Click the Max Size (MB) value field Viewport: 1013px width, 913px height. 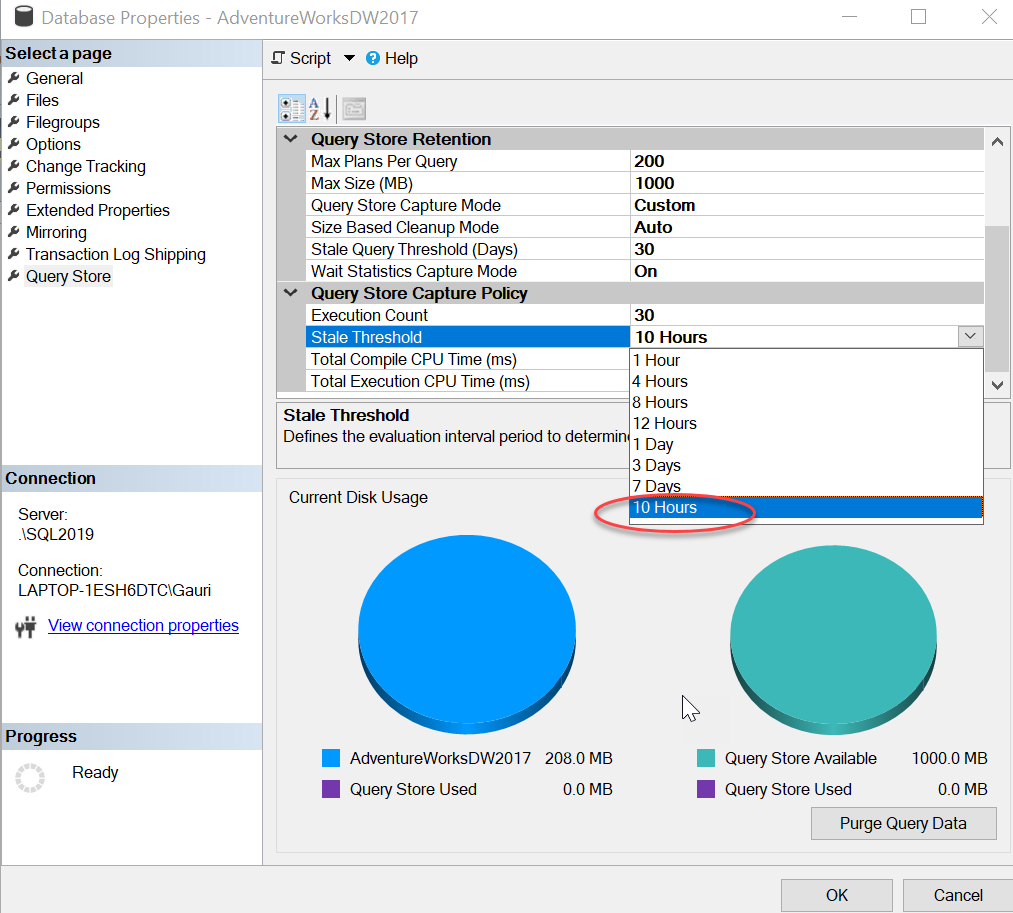(x=806, y=183)
